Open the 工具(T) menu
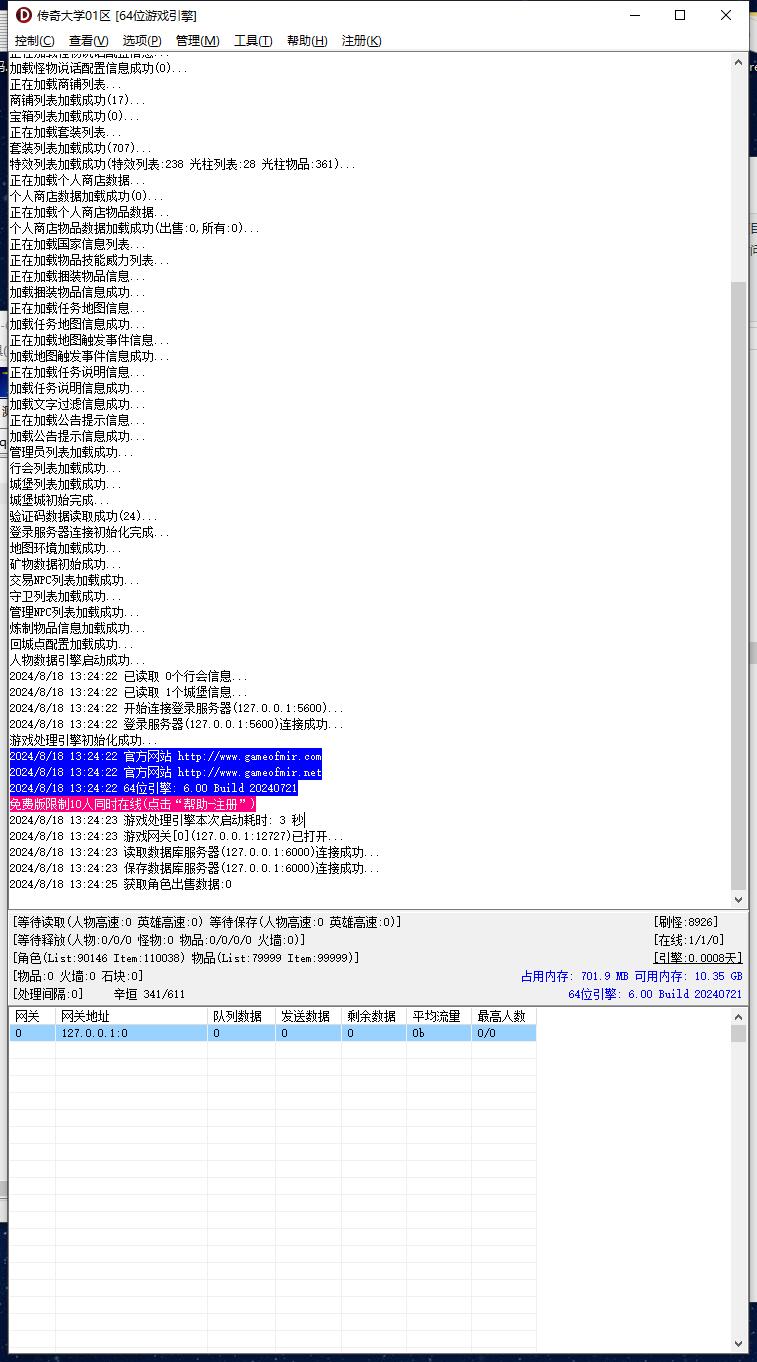Image resolution: width=757 pixels, height=1362 pixels. [x=252, y=40]
